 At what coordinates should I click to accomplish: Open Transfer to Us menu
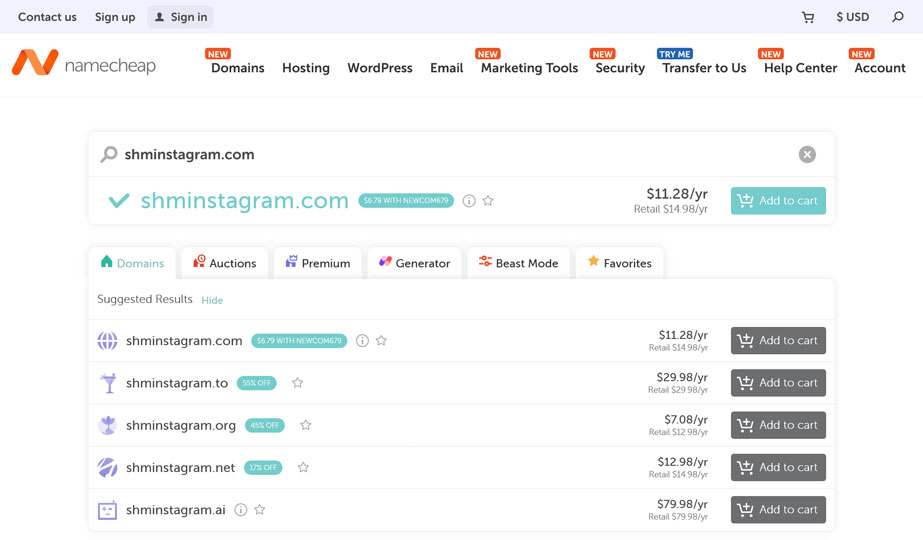704,68
